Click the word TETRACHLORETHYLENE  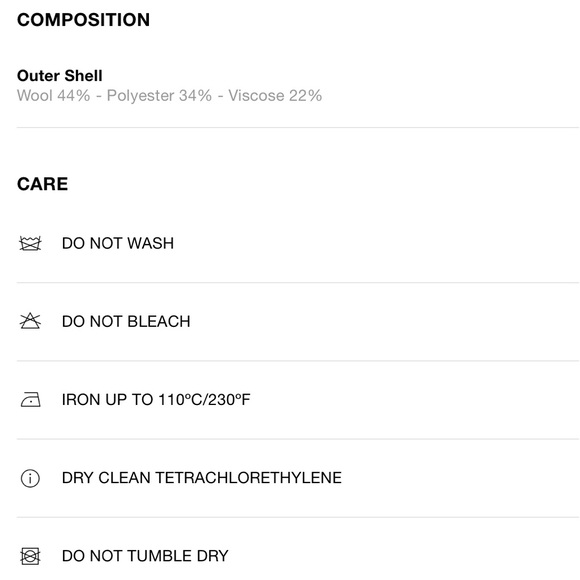[249, 478]
